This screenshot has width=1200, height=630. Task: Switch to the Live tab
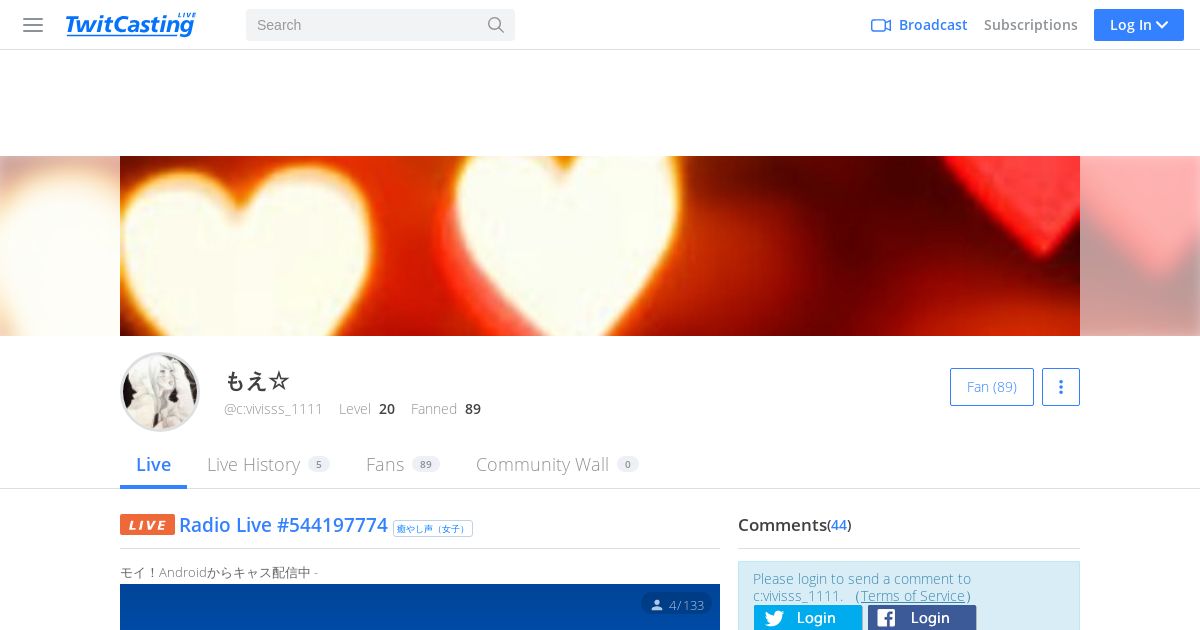153,465
